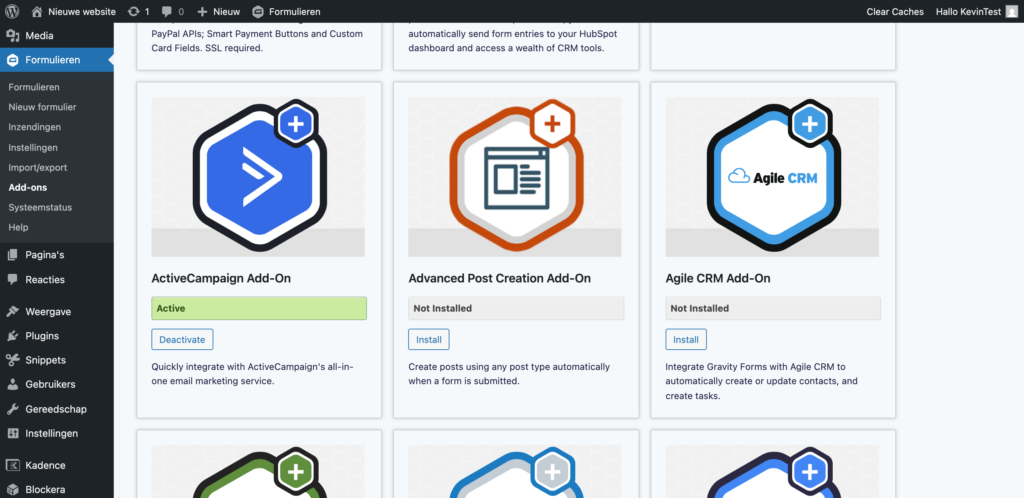Image resolution: width=1024 pixels, height=498 pixels.
Task: Open the Nieuwe website home icon
Action: 37,11
